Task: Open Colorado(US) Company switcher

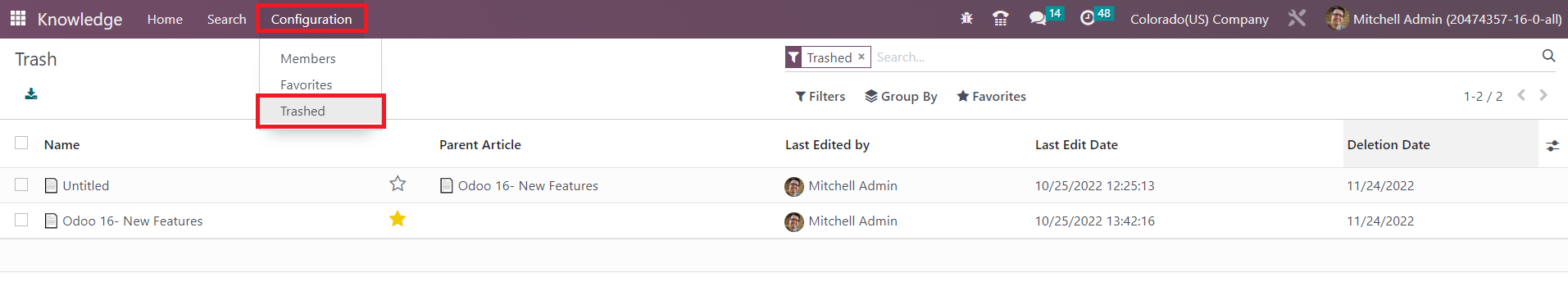Action: [x=1199, y=19]
